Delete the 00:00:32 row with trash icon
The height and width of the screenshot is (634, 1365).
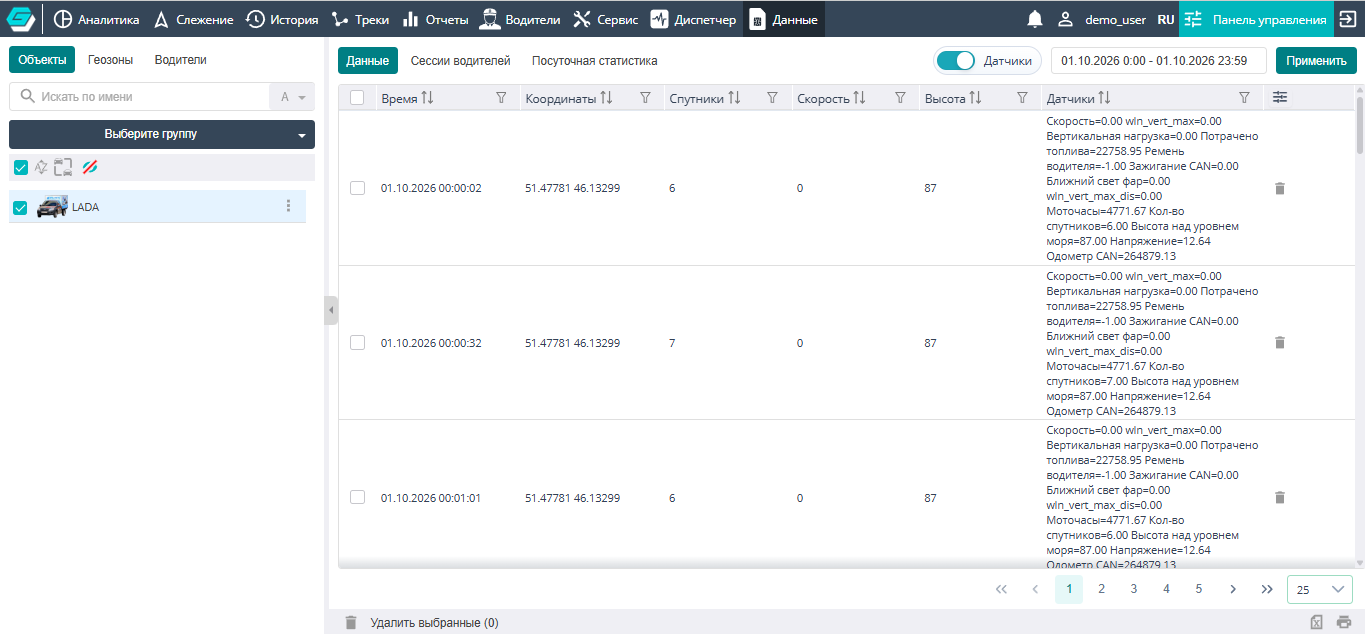click(x=1280, y=342)
